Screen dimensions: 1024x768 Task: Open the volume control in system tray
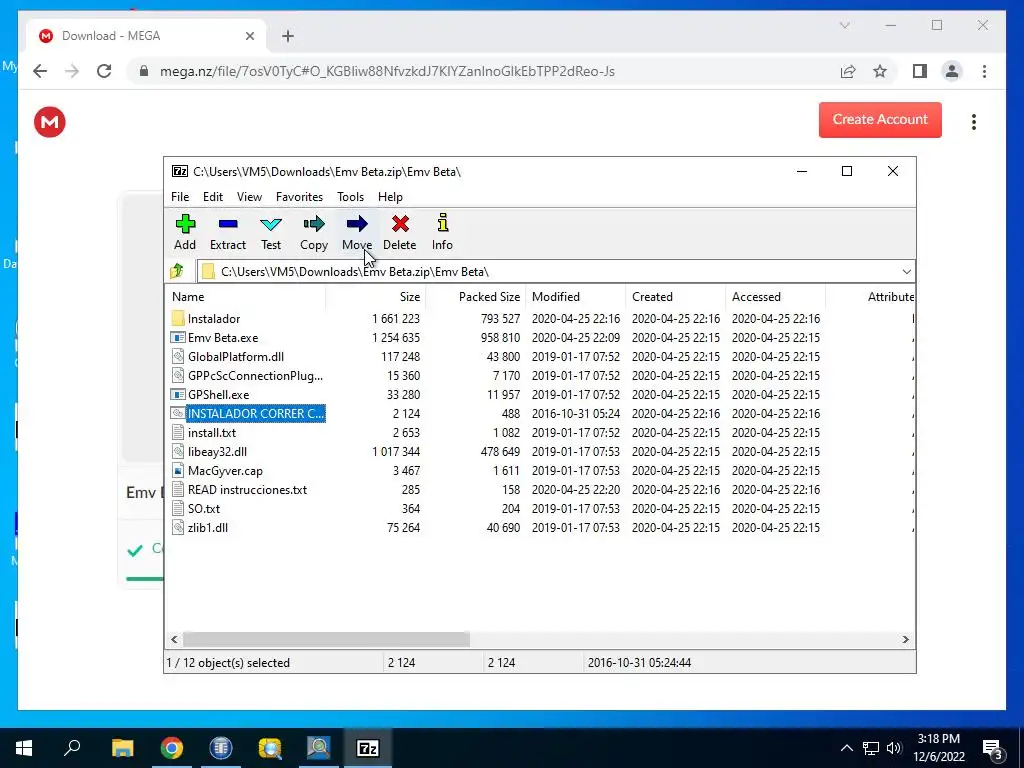click(894, 748)
